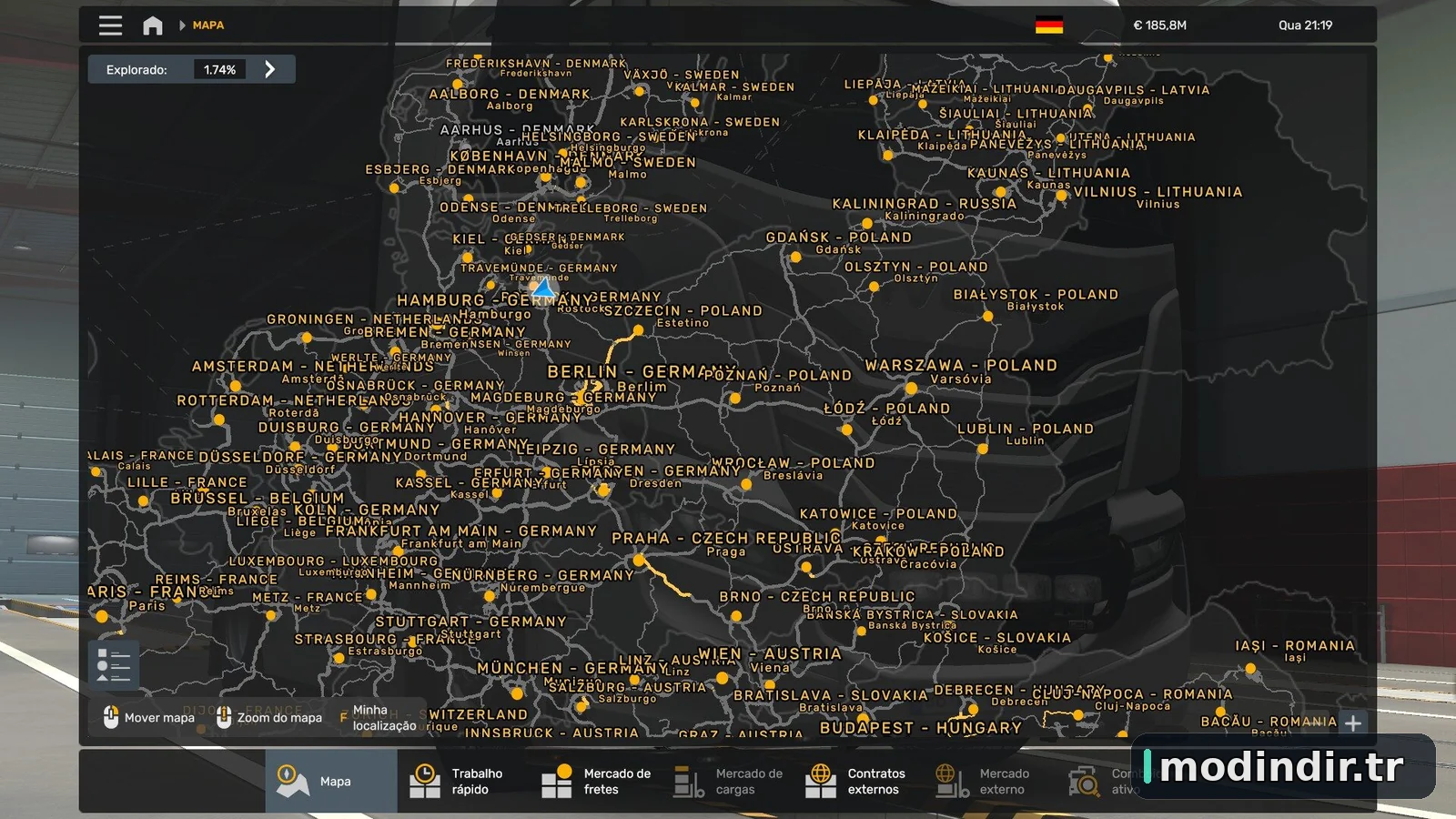Click the Gdańsk city marker
Viewport: 1456px width, 819px height.
click(795, 258)
